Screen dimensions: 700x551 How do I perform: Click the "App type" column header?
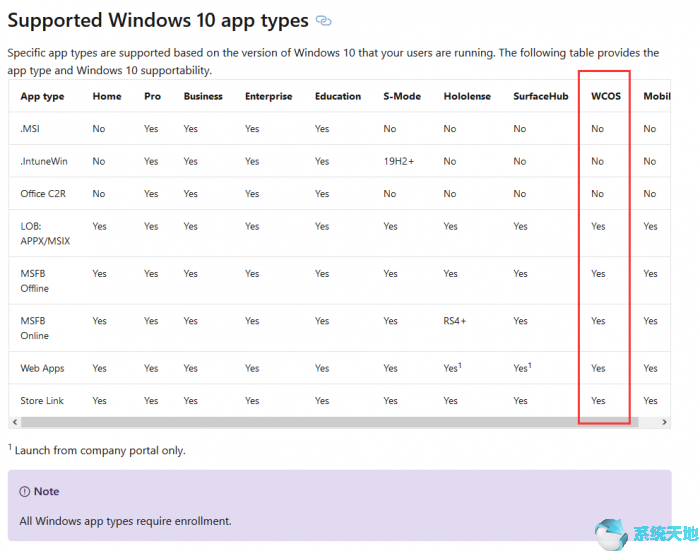tap(42, 96)
